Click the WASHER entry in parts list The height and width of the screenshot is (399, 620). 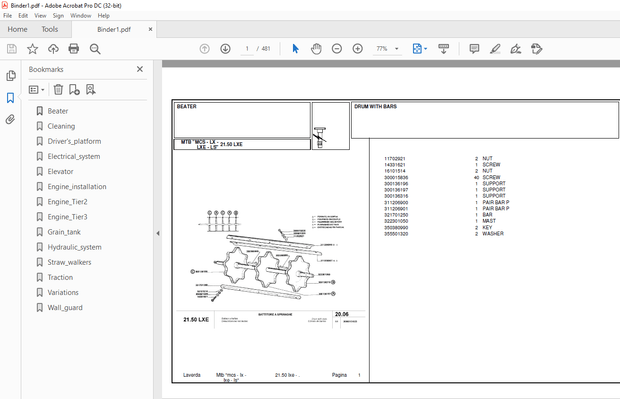[493, 234]
